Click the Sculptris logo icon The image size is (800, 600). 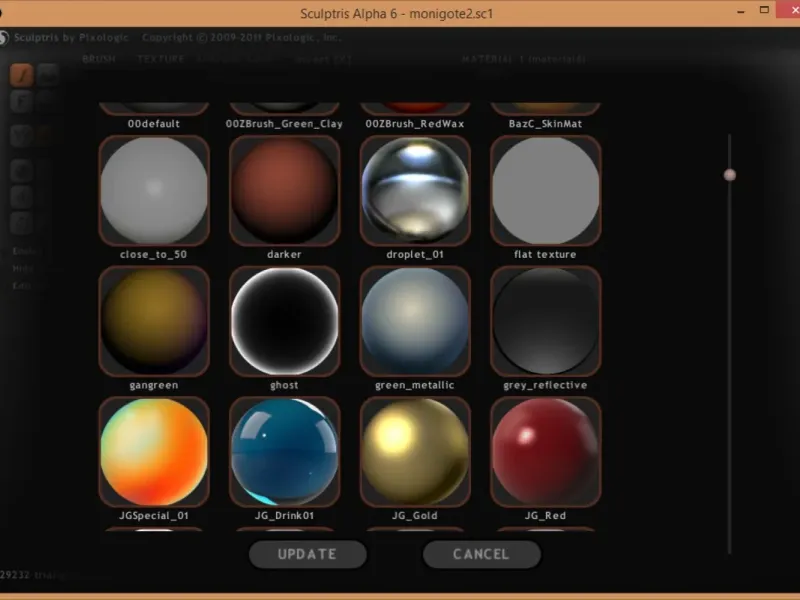tap(4, 38)
